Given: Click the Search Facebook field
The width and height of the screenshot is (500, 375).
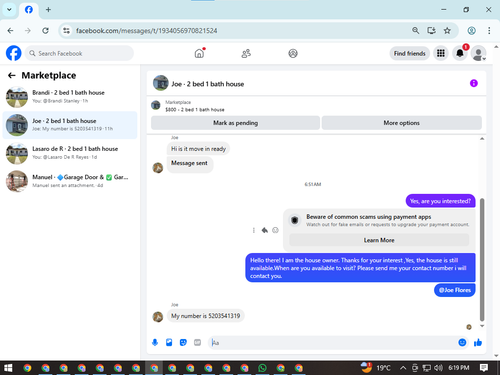Looking at the screenshot, I should [x=79, y=53].
